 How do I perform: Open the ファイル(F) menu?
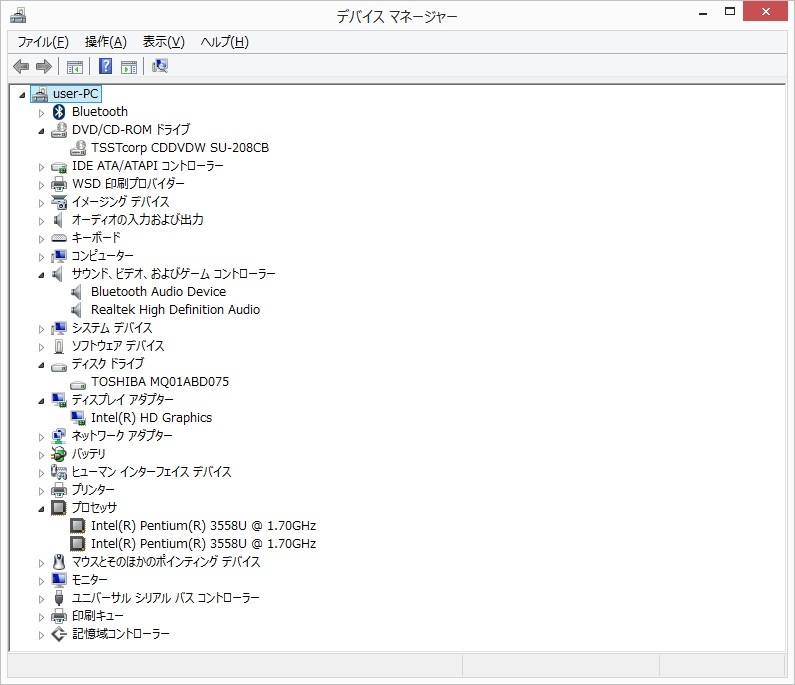(43, 42)
